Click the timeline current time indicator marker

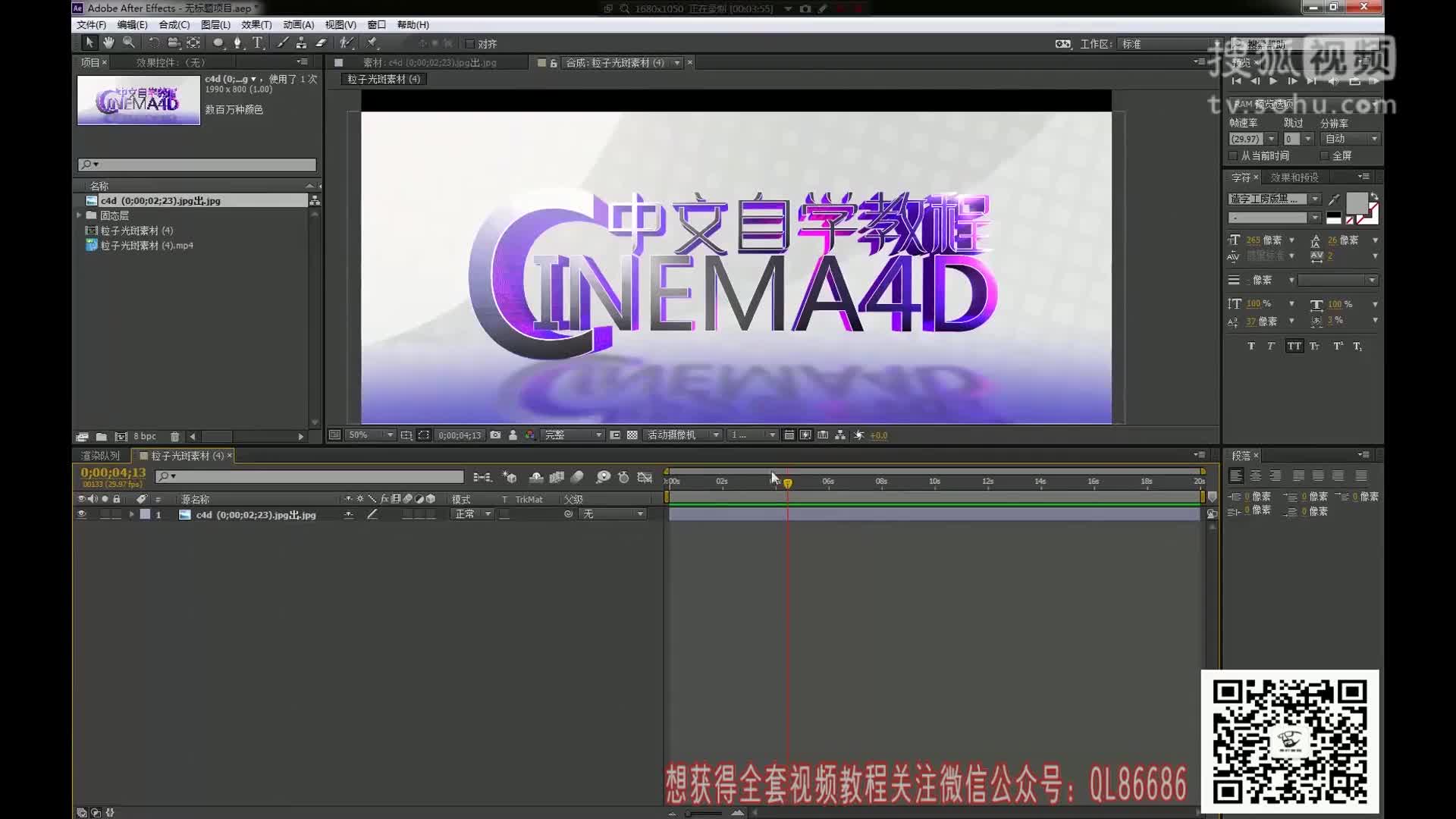tap(788, 483)
